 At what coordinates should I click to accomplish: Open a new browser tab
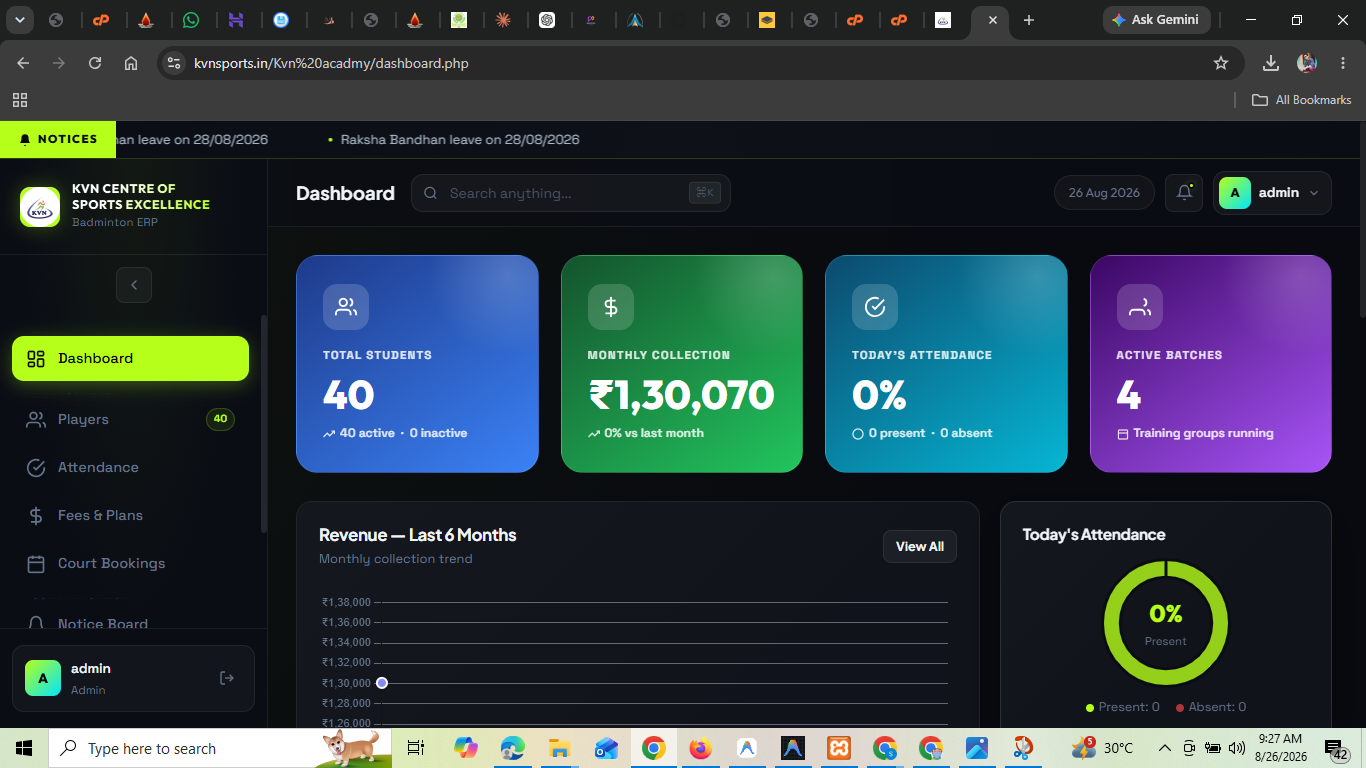coord(1029,20)
